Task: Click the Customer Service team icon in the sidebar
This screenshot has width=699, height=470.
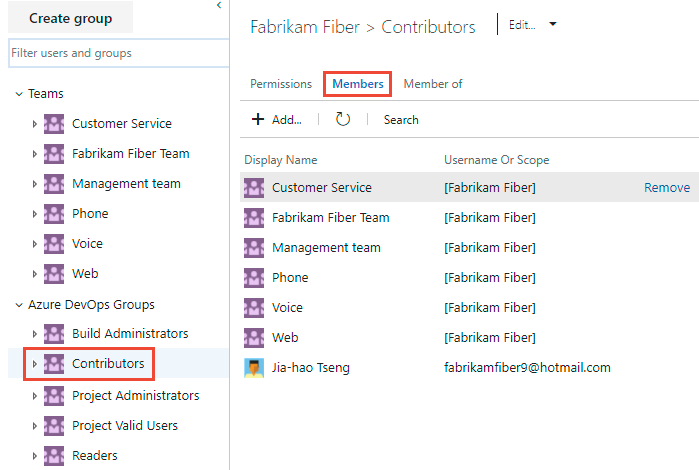Action: 54,124
